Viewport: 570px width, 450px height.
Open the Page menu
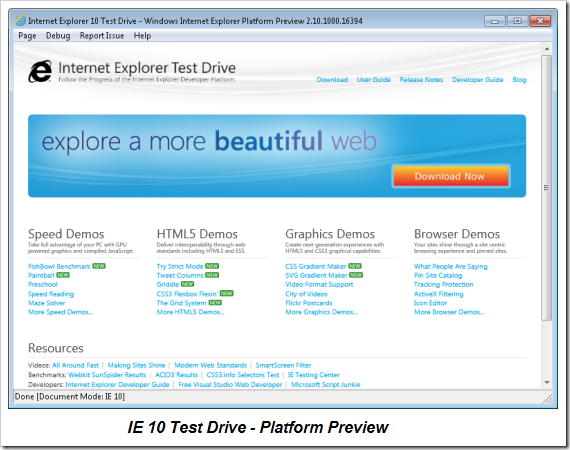point(27,36)
